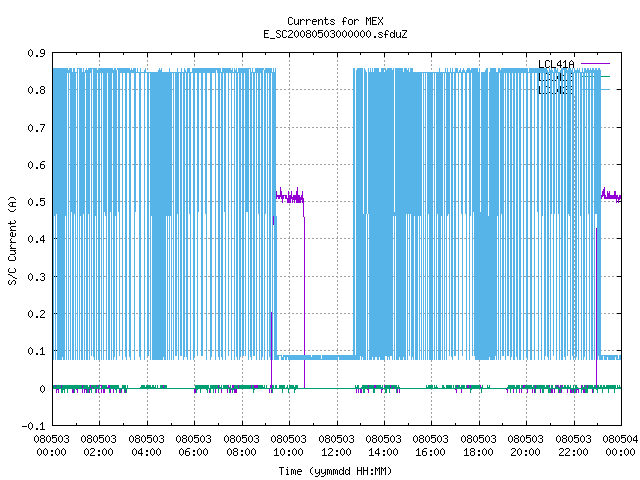Click the light blue legend line sample

coord(595,89)
